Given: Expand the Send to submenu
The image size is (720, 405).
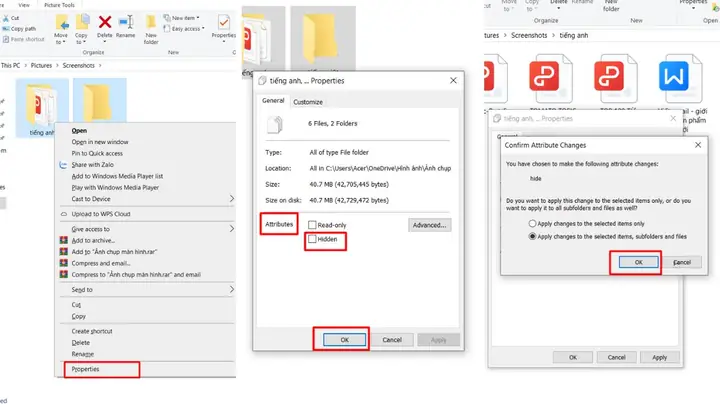Looking at the screenshot, I should point(231,290).
